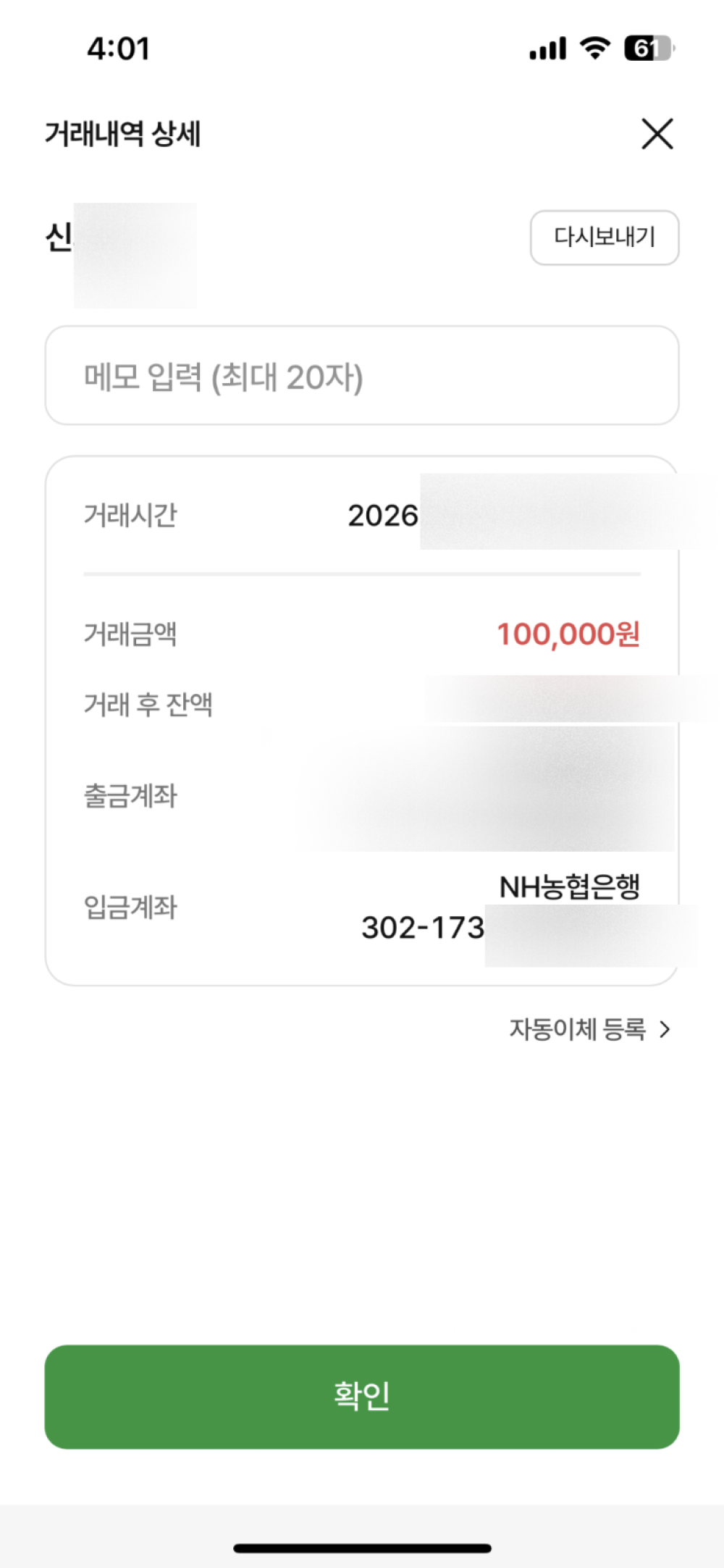Open the 자동이체 등록 link
The height and width of the screenshot is (1568, 724).
(577, 1028)
